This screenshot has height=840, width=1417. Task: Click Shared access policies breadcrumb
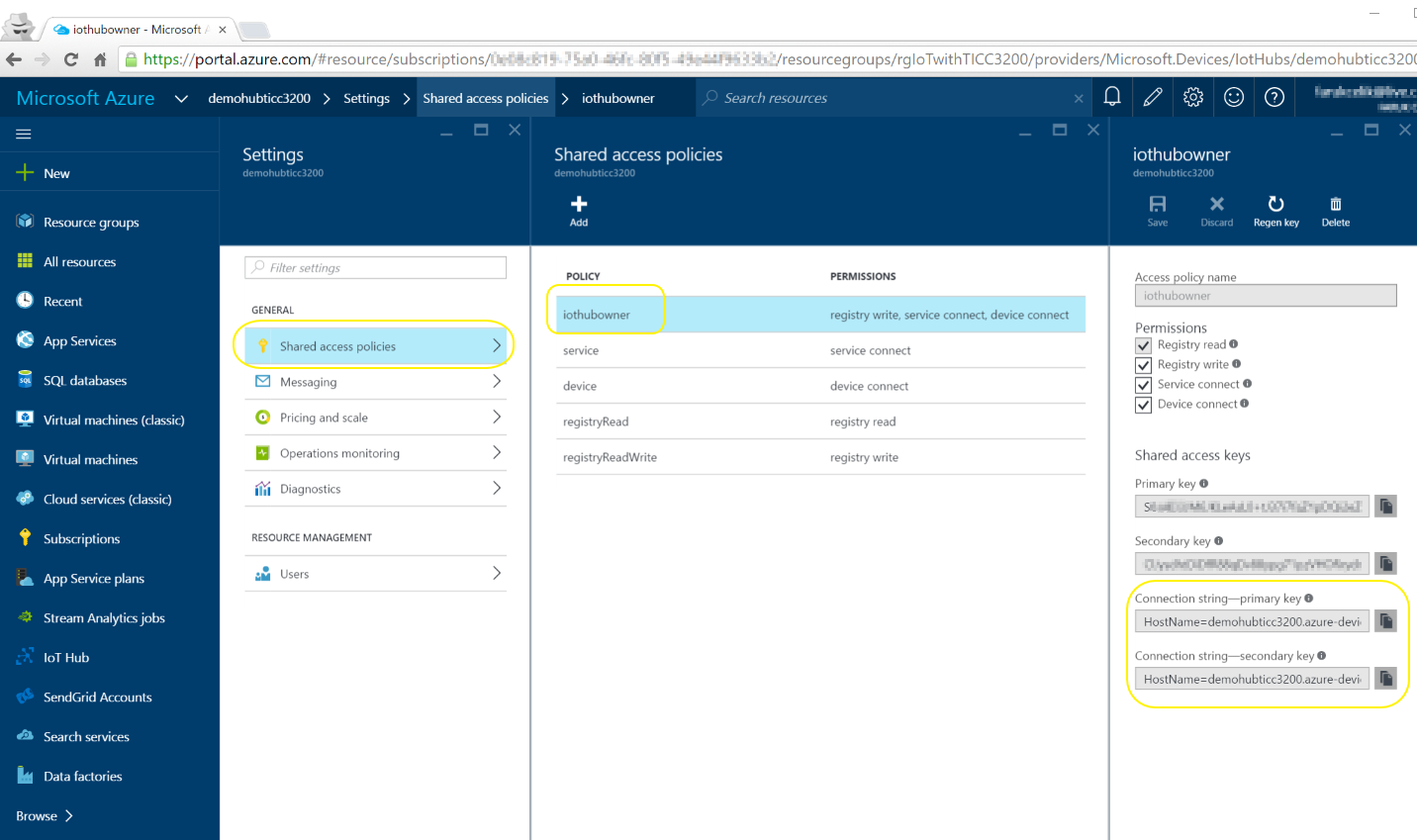pos(486,98)
